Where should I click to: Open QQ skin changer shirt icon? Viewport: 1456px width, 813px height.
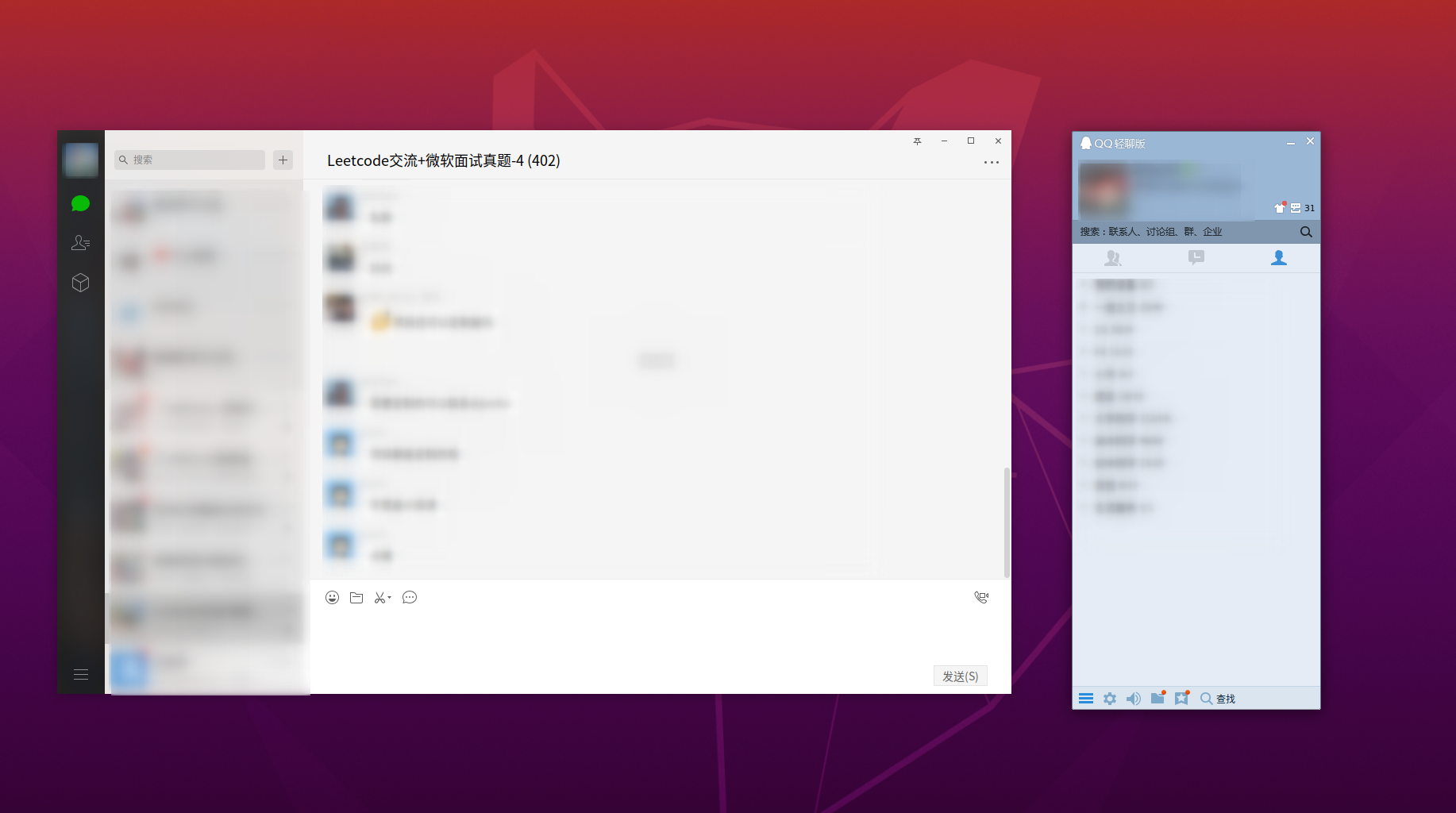click(x=1280, y=207)
